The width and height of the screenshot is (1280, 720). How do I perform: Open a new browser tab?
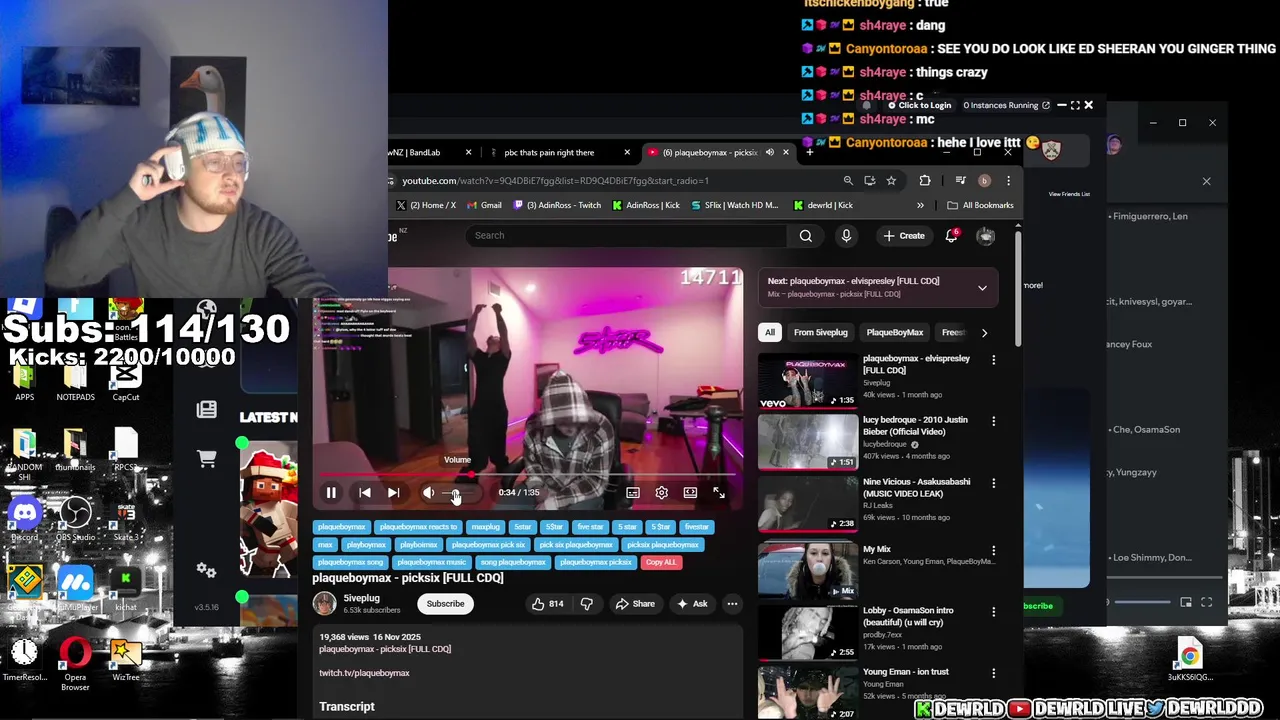click(x=809, y=153)
